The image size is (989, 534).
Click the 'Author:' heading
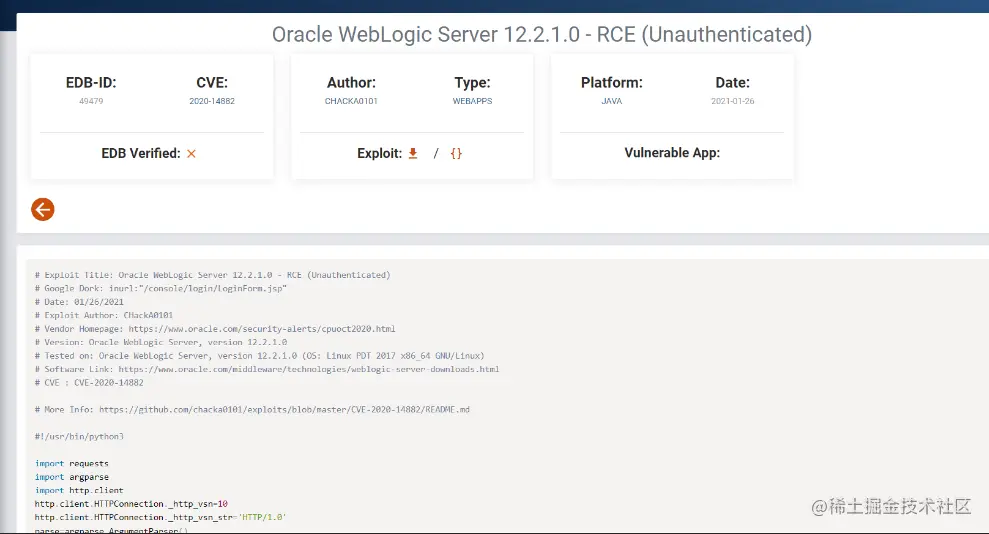coord(351,83)
